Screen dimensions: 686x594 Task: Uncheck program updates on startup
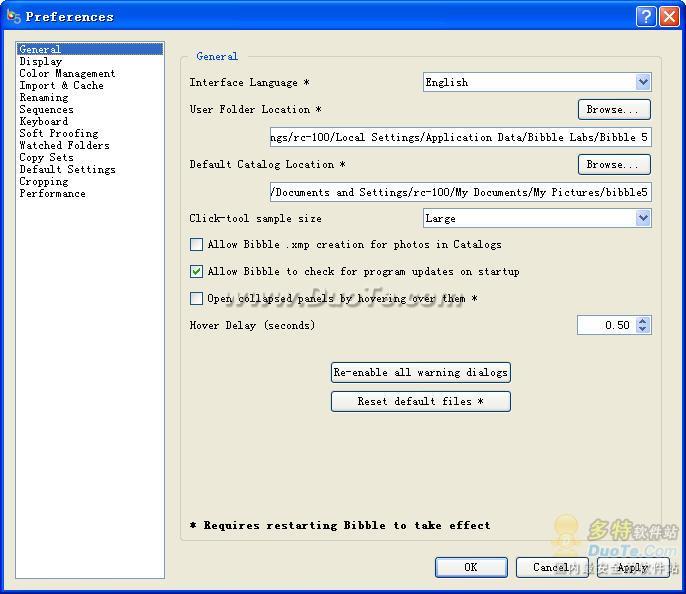196,271
